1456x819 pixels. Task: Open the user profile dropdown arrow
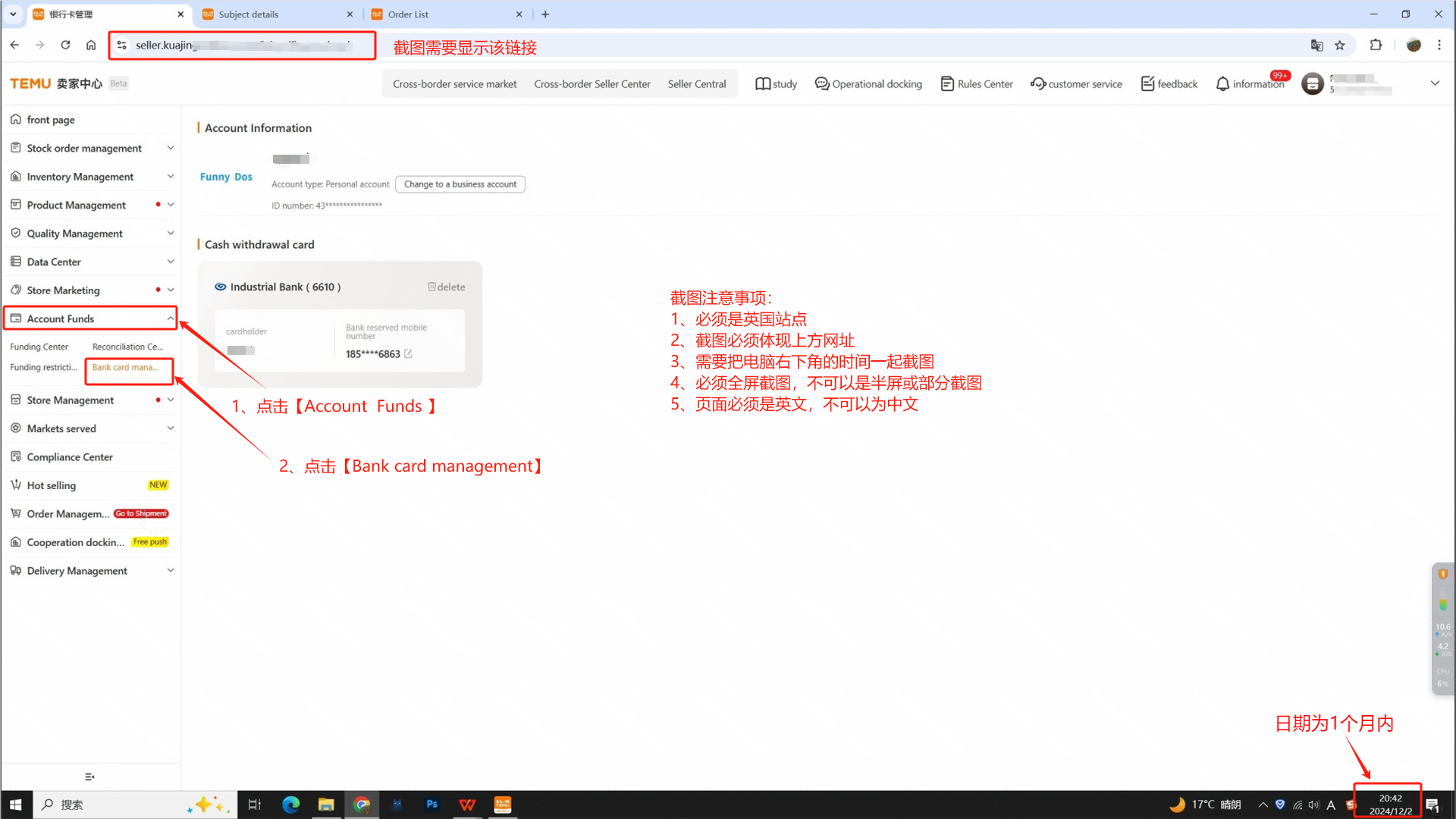(1435, 83)
